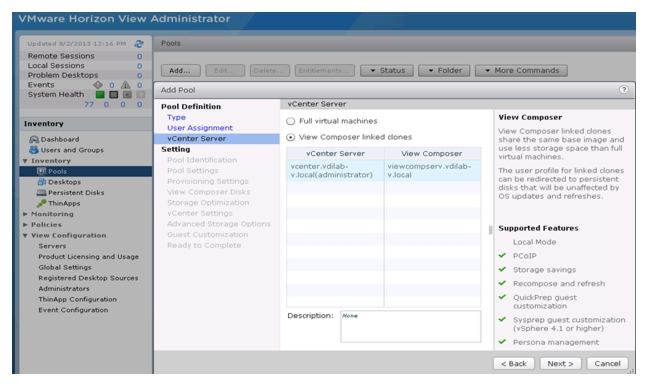
Task: Open Registered Desktop Sources
Action: pyautogui.click(x=88, y=278)
